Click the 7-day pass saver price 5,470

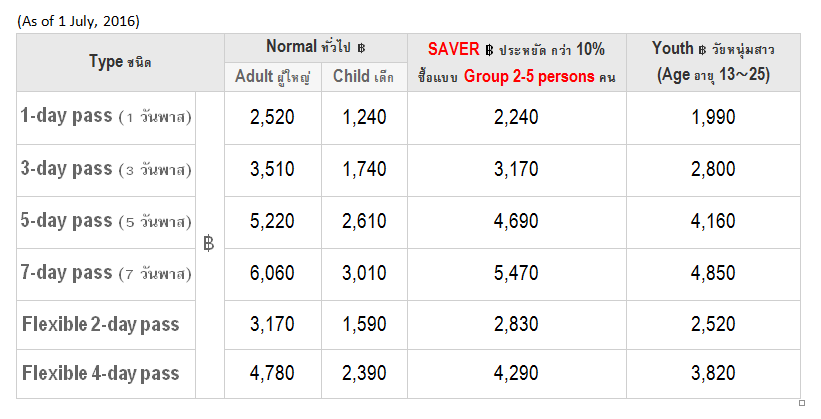click(x=517, y=274)
